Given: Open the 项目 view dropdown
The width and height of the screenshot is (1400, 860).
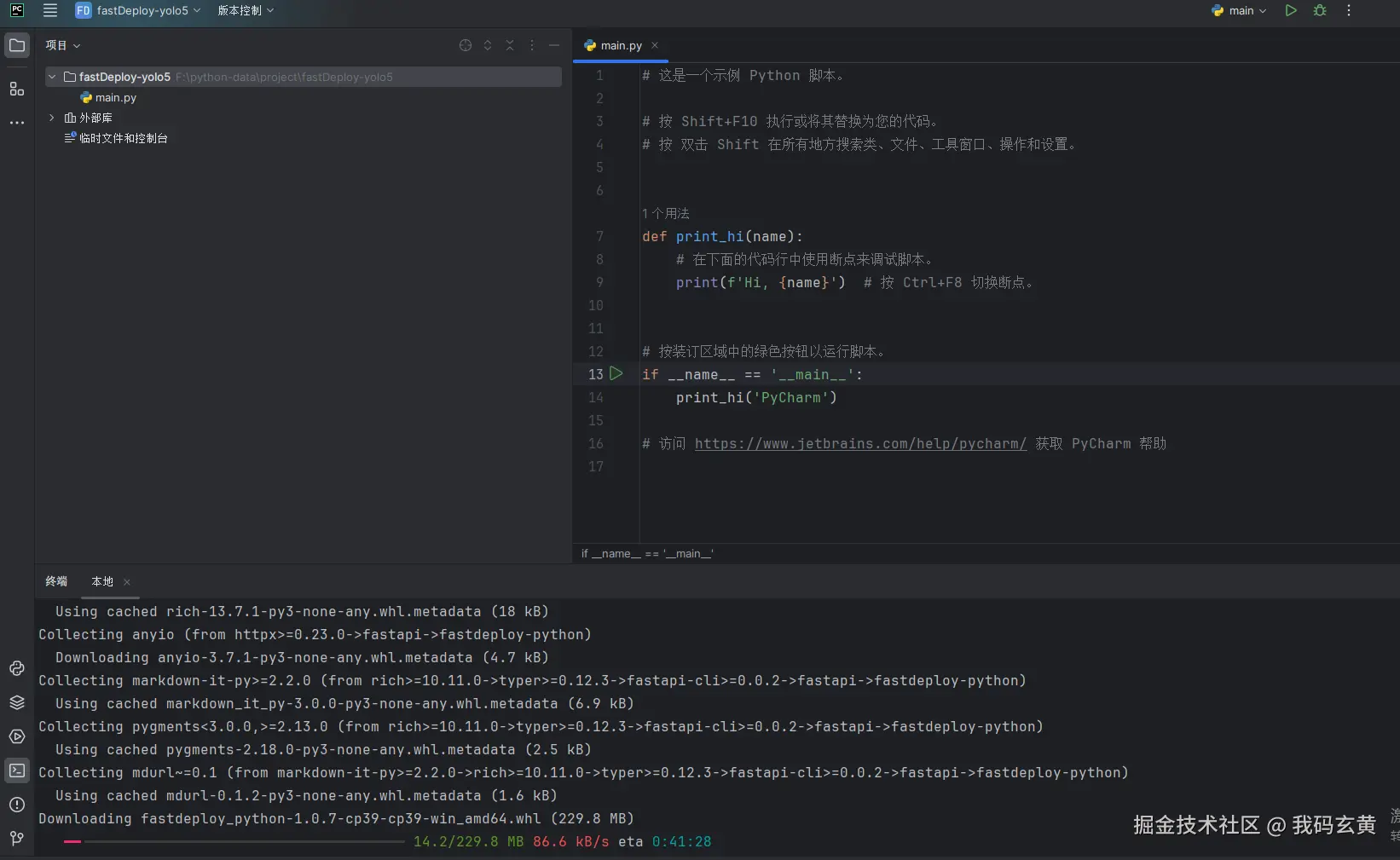Looking at the screenshot, I should [x=63, y=45].
